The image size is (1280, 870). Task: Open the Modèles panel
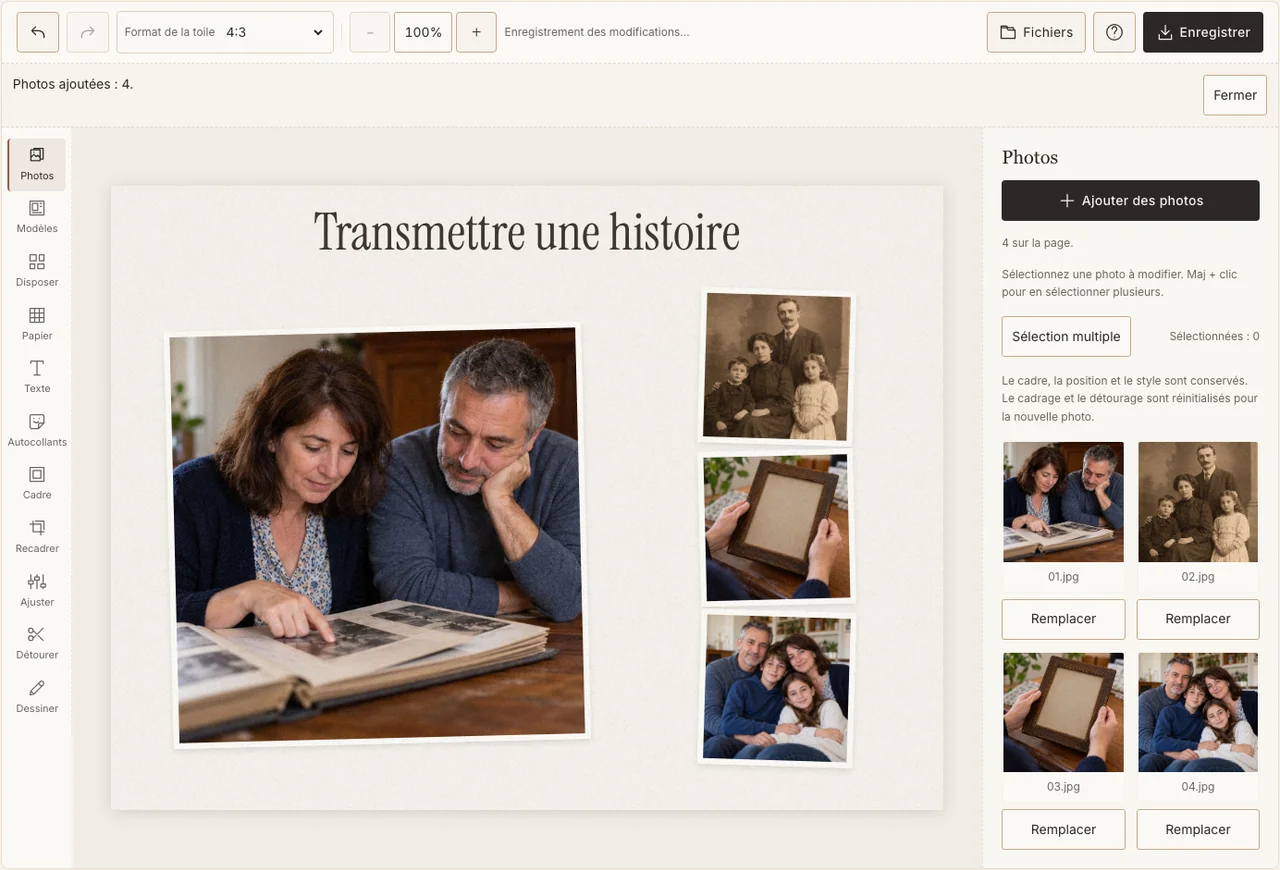click(x=37, y=217)
